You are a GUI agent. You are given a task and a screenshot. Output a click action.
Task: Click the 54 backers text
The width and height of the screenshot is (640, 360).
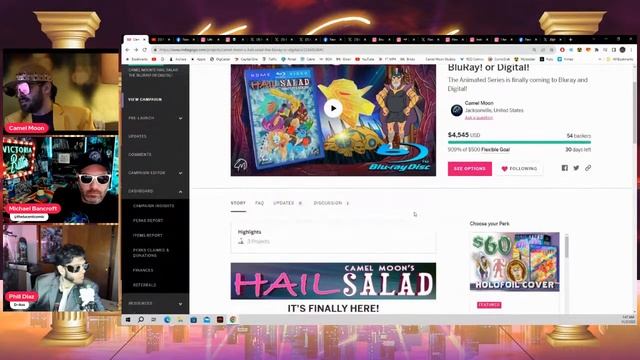(x=578, y=136)
